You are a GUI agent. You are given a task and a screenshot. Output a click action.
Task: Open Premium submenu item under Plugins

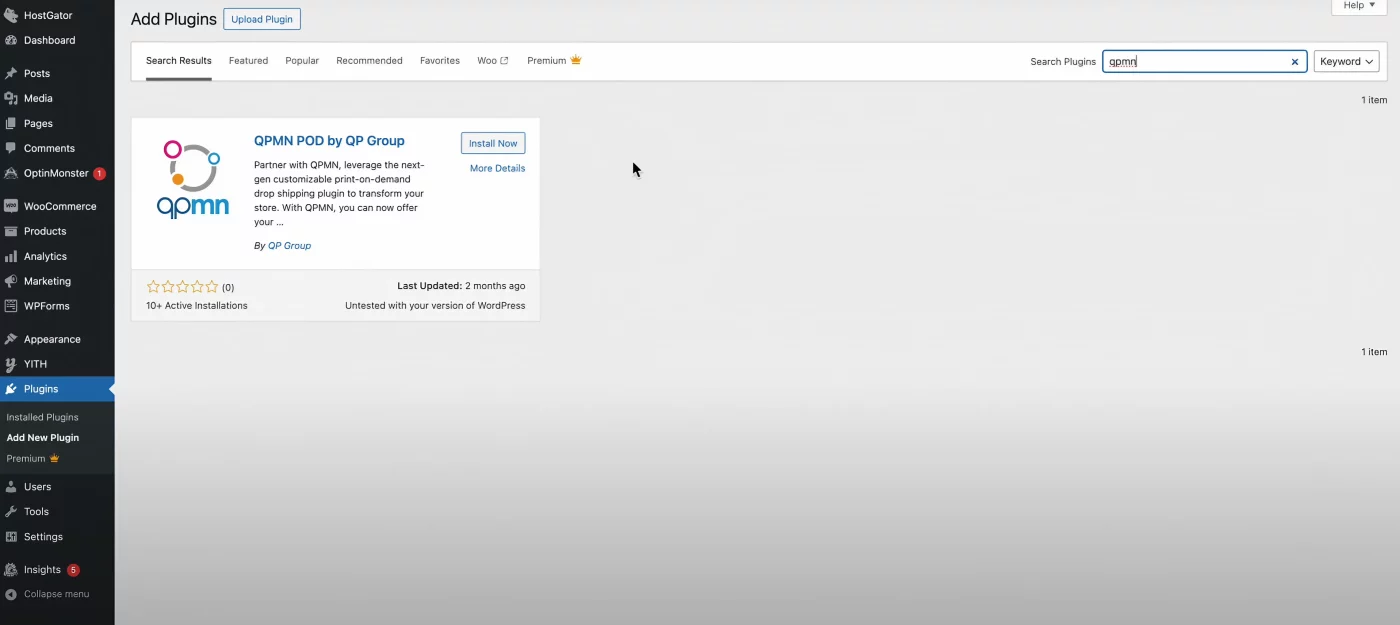point(33,458)
